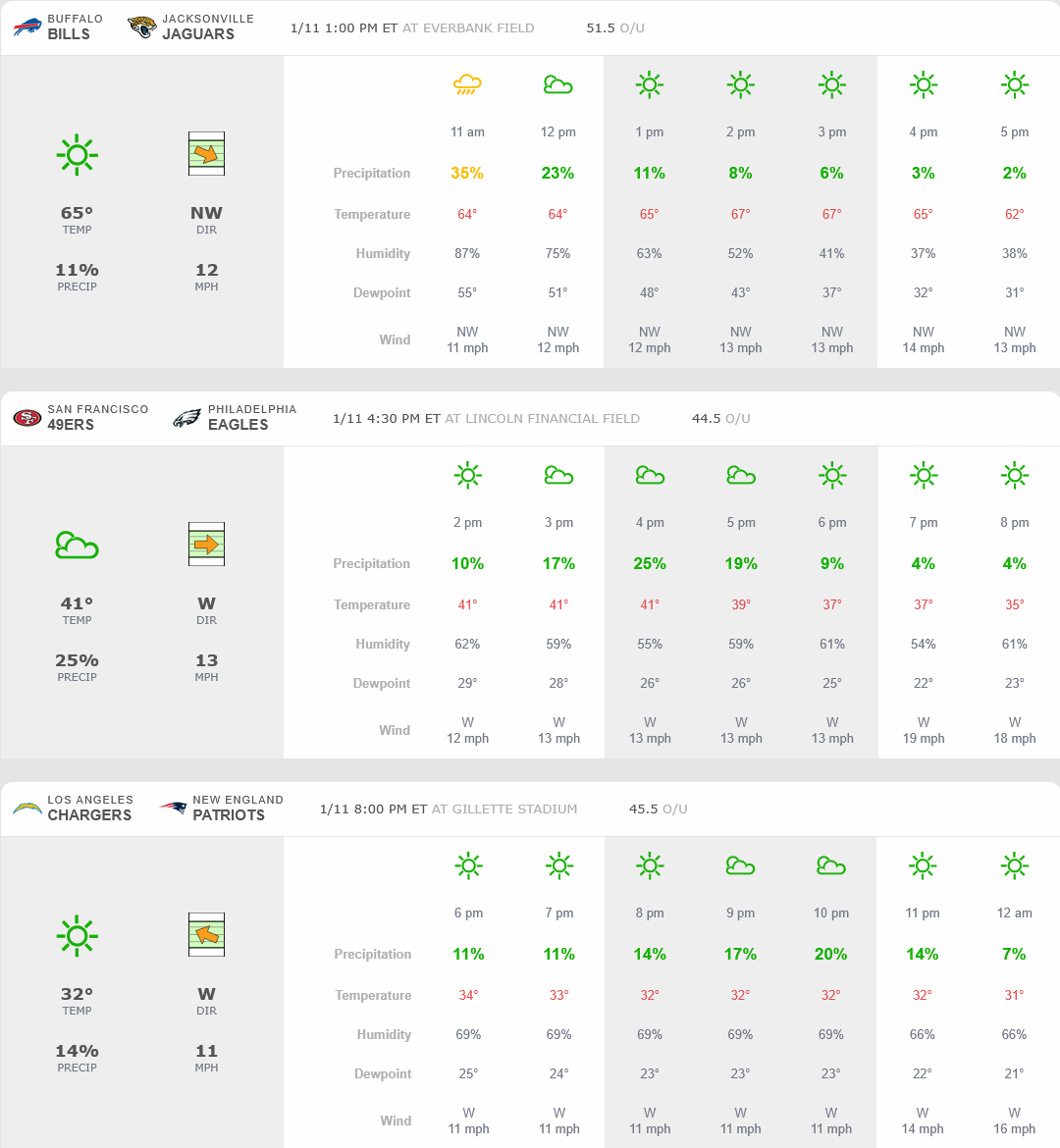
Task: Click the 35% precipitation value at 11 am
Action: point(467,173)
